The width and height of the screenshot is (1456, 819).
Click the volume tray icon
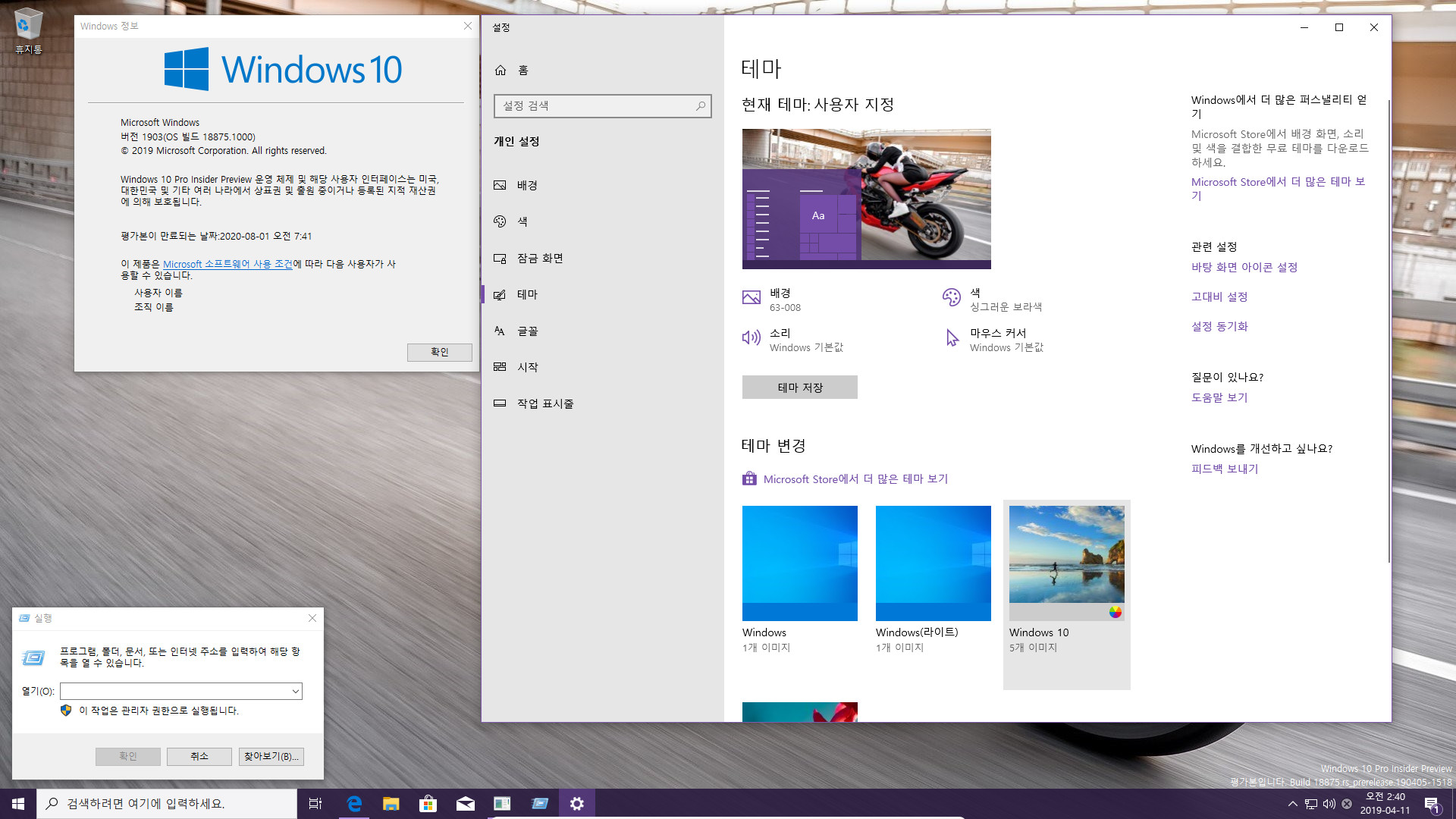point(1329,804)
